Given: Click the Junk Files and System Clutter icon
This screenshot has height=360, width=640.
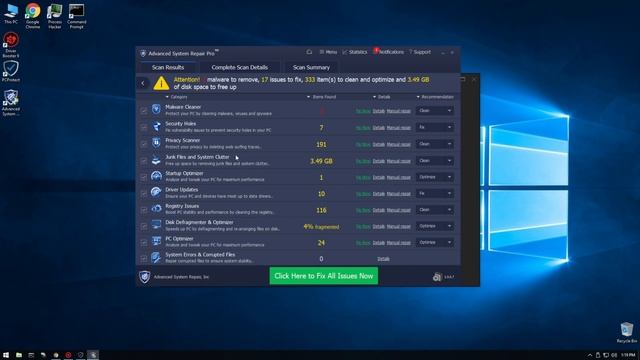Looking at the screenshot, I should (x=156, y=160).
